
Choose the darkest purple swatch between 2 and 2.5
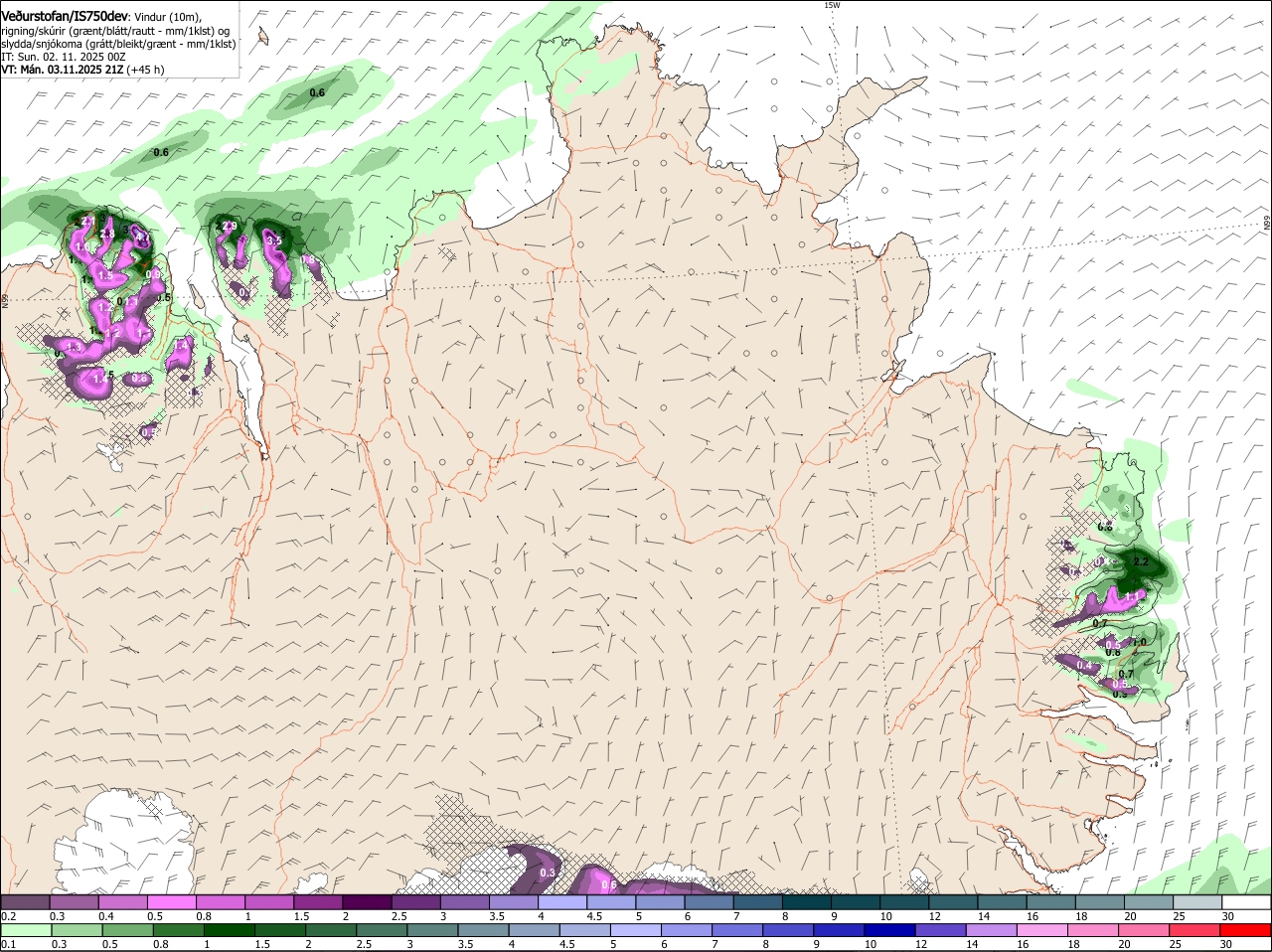(367, 901)
